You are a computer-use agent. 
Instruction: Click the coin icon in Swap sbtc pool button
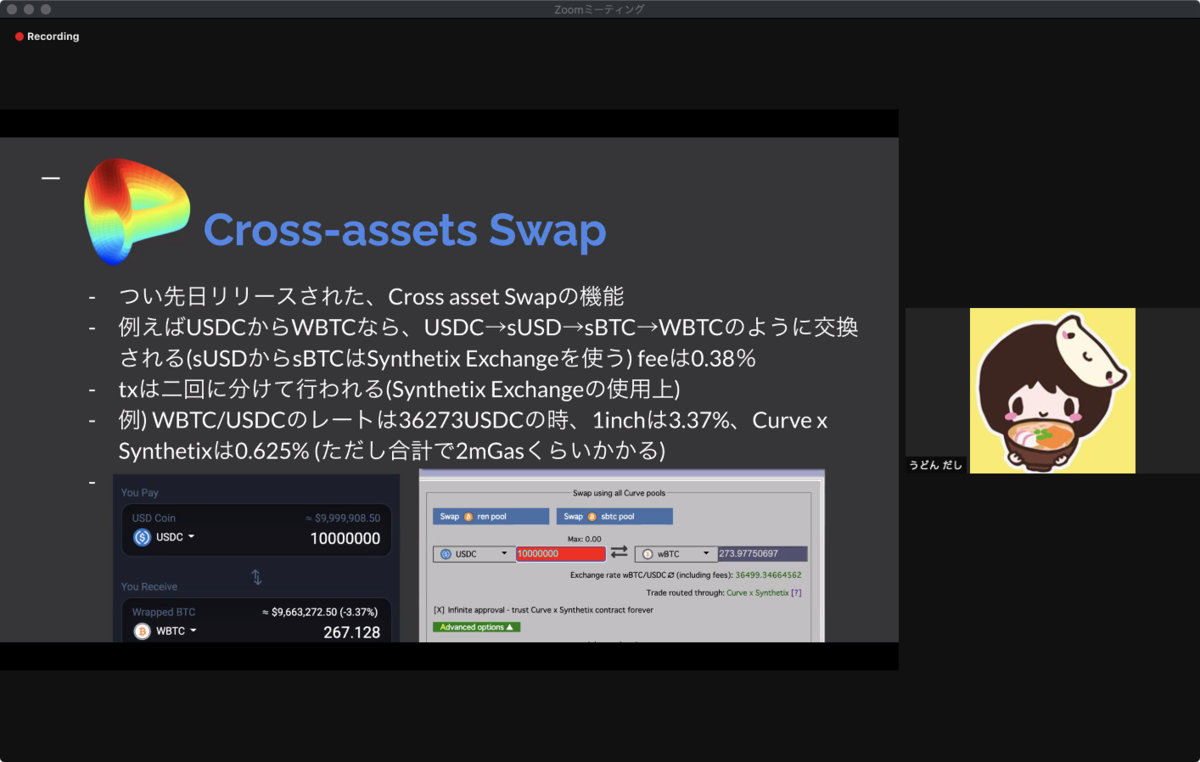592,517
